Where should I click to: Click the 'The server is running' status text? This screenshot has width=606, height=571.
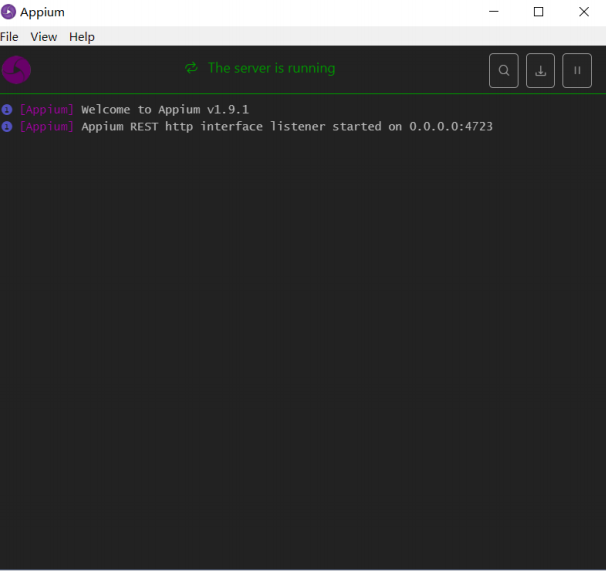271,68
